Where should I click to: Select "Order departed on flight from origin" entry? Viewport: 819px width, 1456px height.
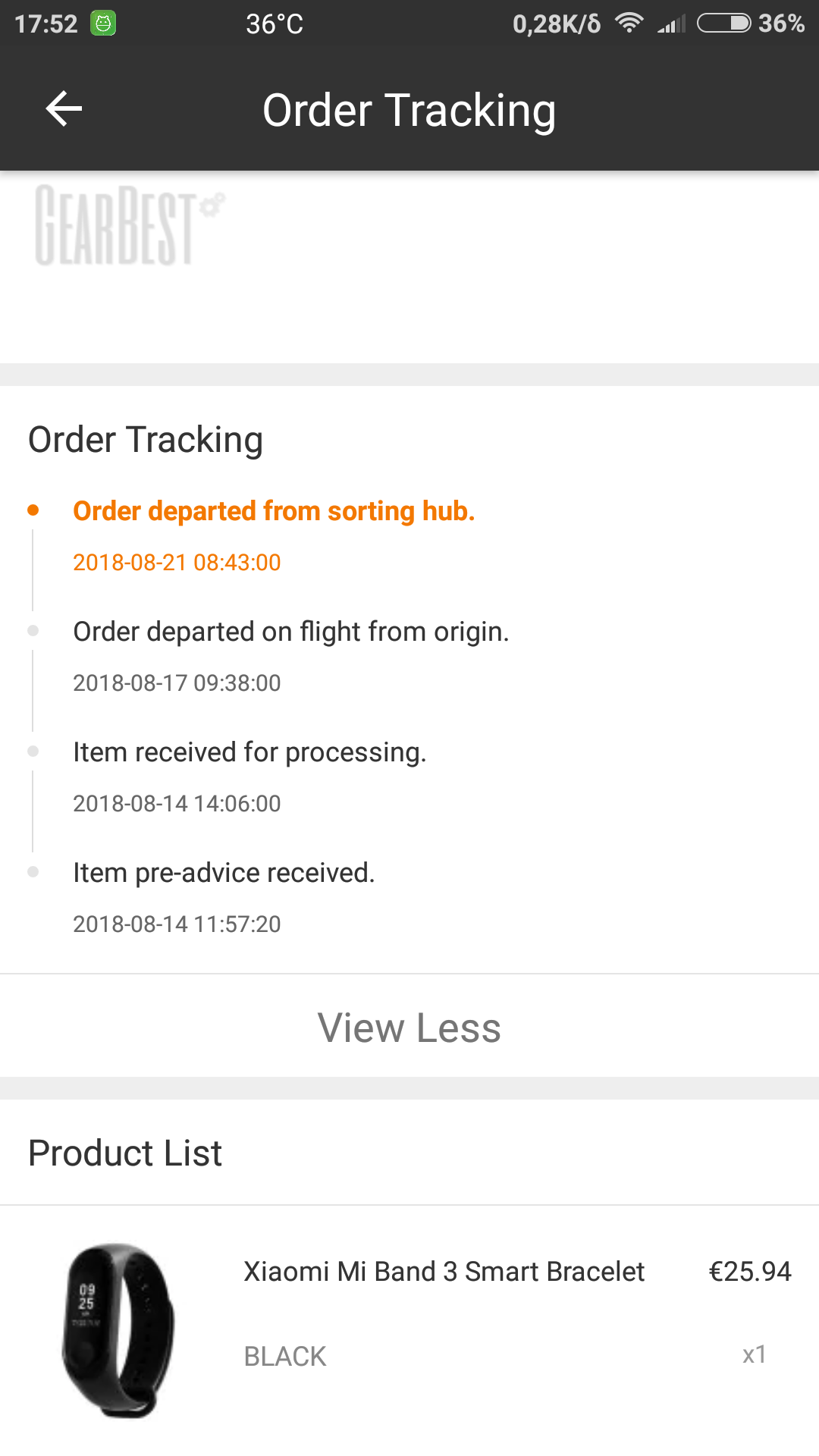pos(291,632)
